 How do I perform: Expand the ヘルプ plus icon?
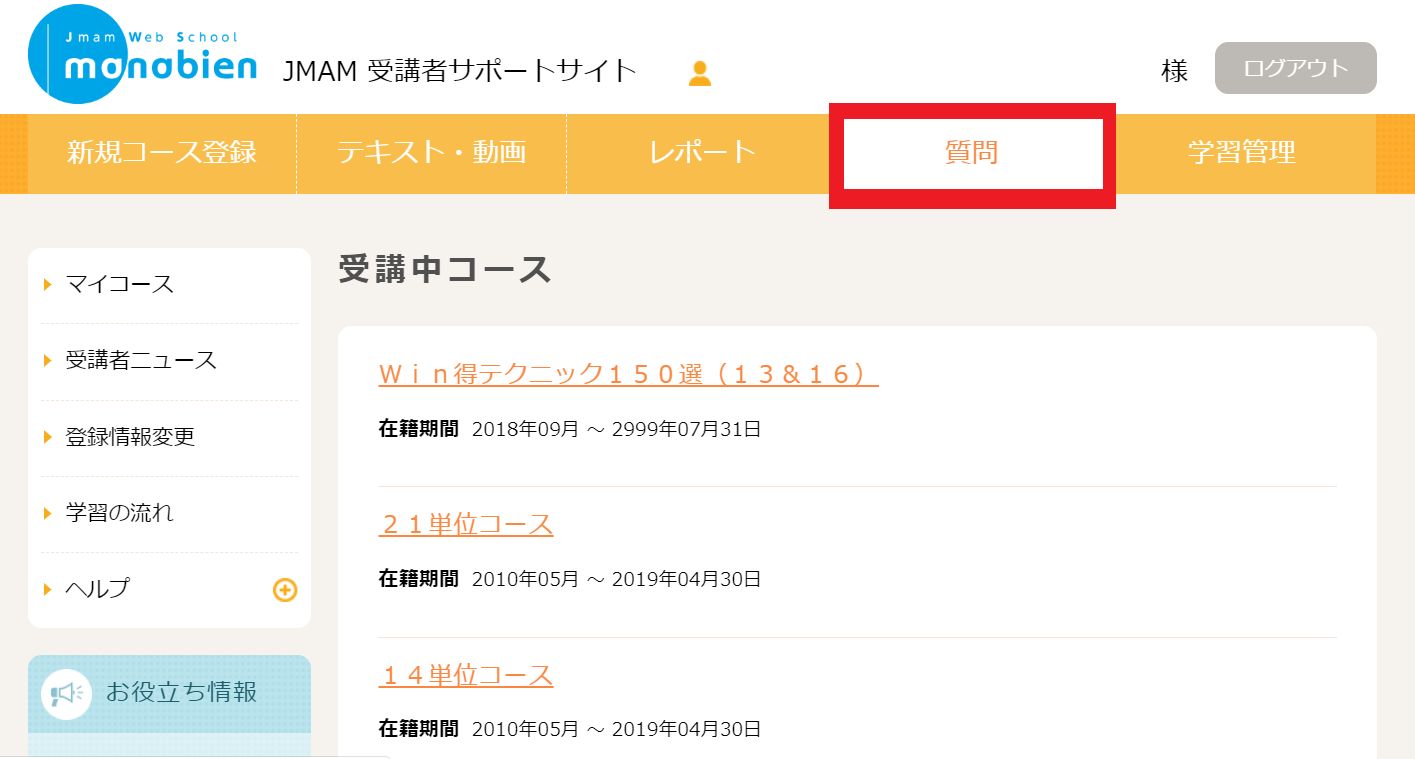tap(285, 590)
